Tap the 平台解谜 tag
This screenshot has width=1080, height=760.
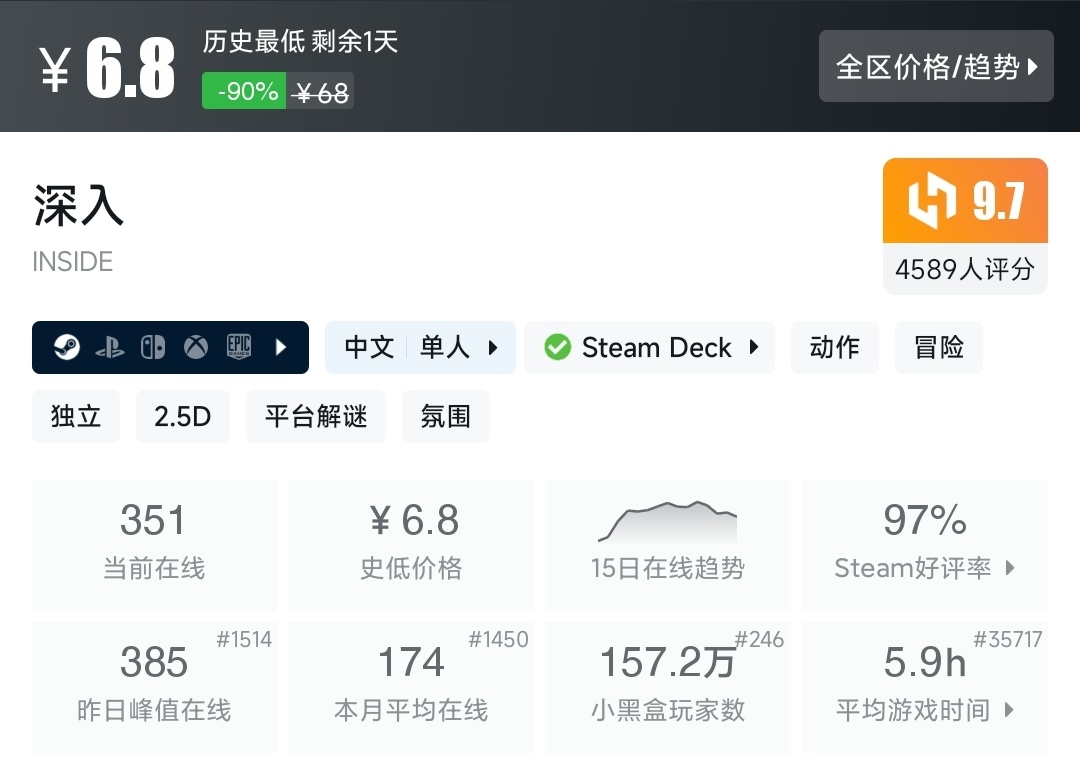point(316,416)
